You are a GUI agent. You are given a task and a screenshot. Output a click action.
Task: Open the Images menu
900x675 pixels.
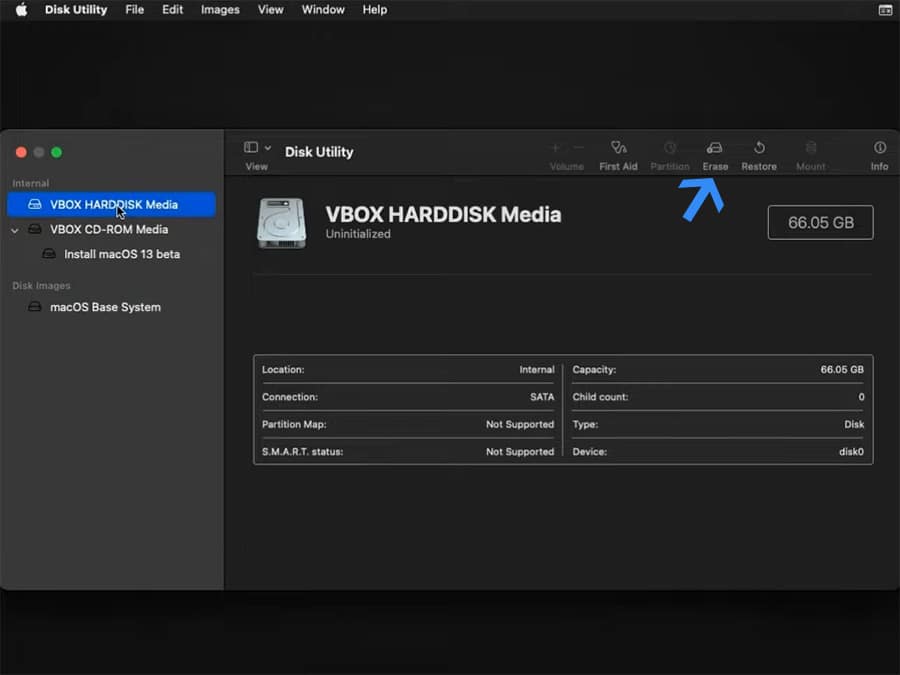(219, 10)
